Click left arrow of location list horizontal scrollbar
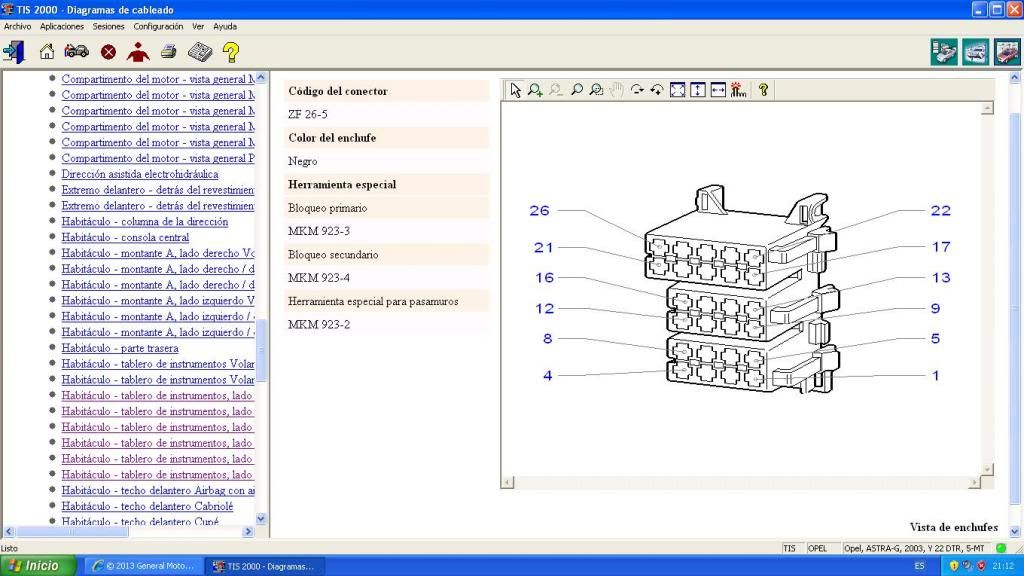This screenshot has height=576, width=1024. (x=8, y=532)
